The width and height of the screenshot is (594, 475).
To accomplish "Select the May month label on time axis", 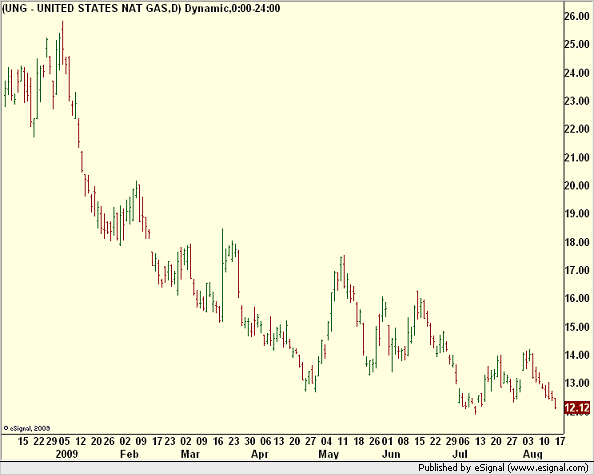I will (329, 454).
